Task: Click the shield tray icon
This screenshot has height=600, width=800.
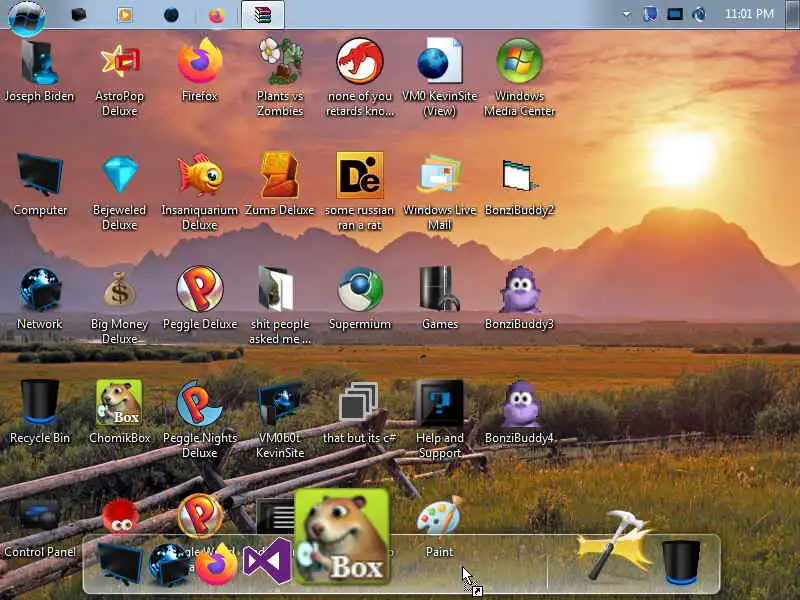Action: [650, 14]
